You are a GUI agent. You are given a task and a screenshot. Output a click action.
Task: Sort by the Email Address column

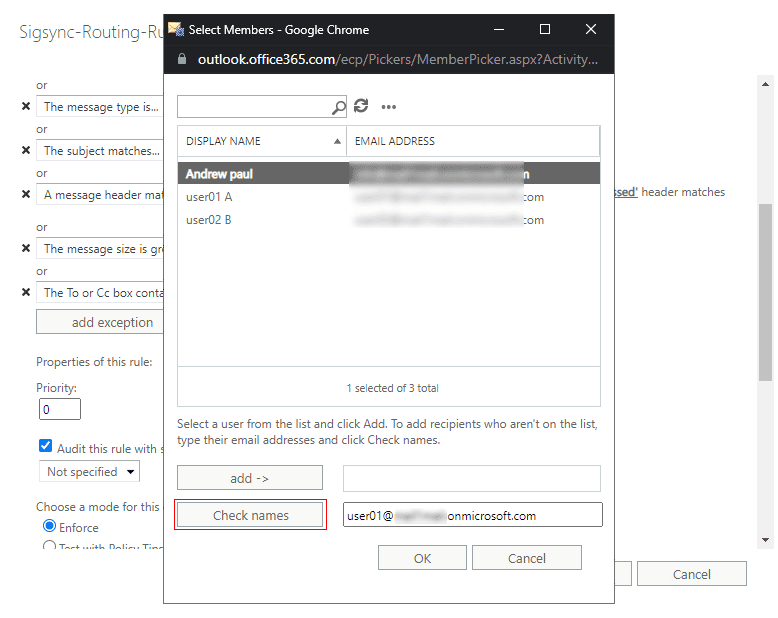[472, 141]
